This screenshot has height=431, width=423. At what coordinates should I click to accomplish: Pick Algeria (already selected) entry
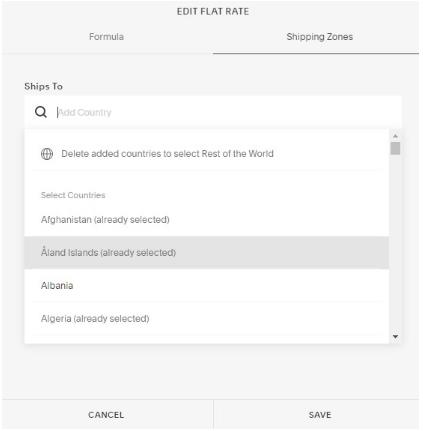206,318
